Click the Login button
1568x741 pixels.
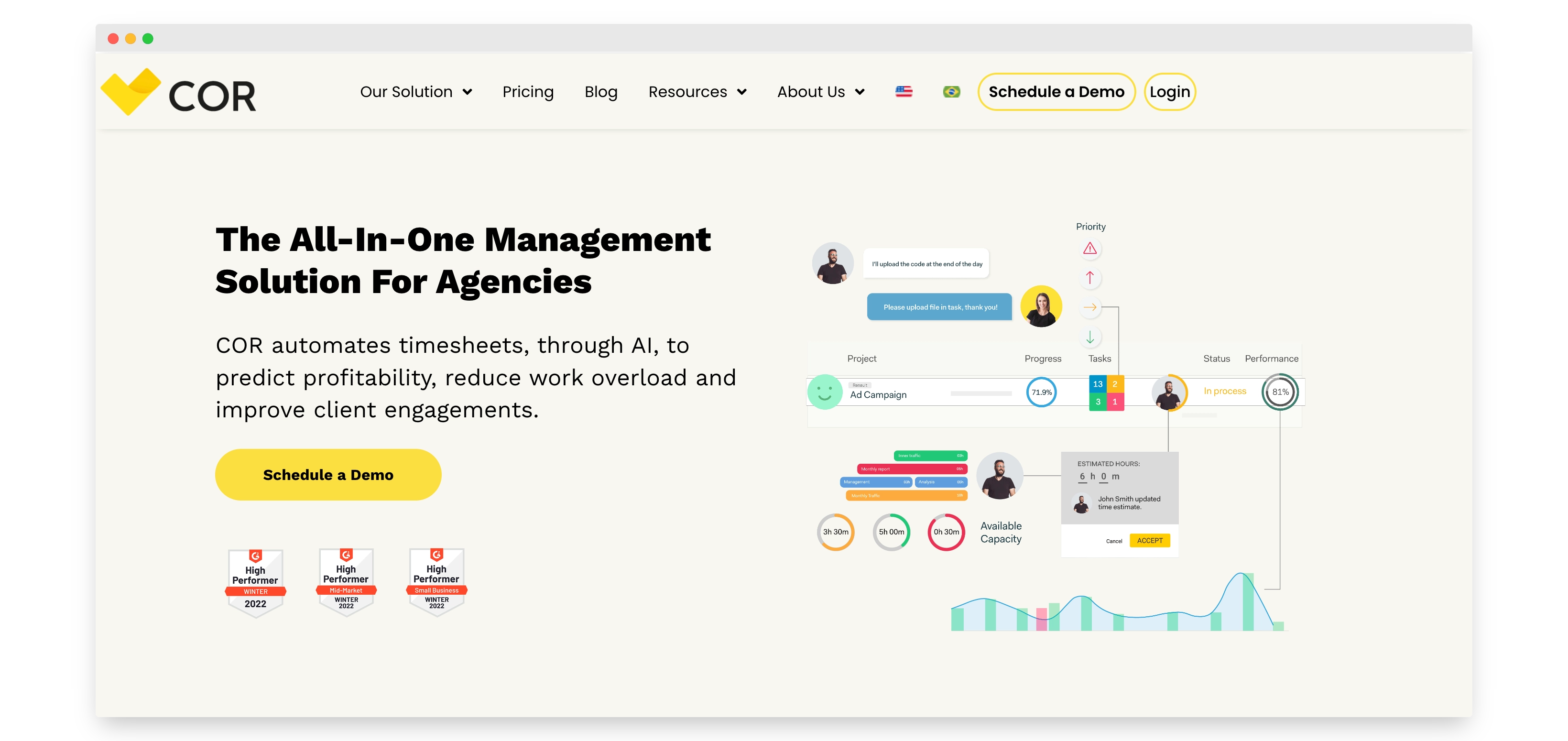[x=1169, y=92]
